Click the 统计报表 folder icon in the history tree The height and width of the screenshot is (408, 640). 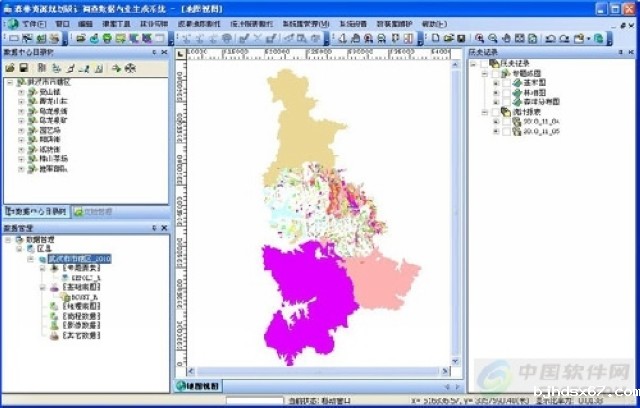[506, 111]
